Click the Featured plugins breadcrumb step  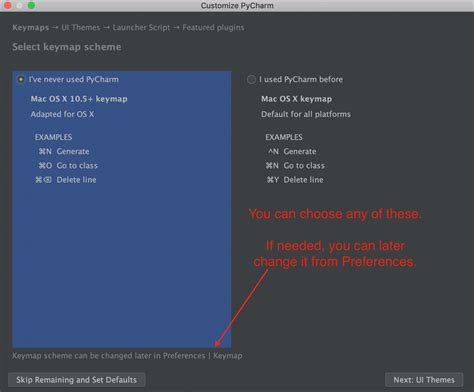point(213,28)
